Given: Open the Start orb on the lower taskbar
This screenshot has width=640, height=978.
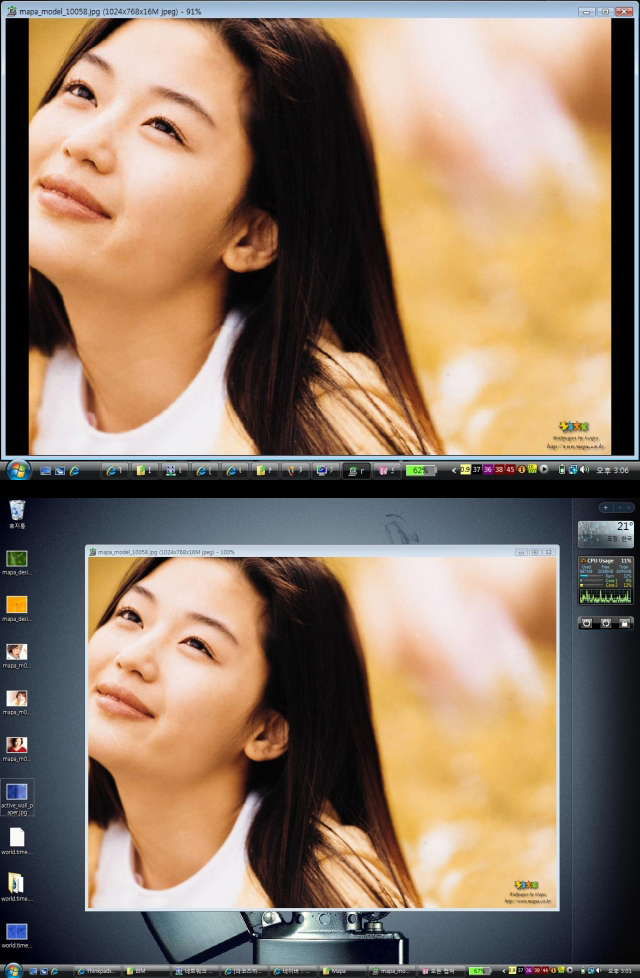Looking at the screenshot, I should pos(13,971).
